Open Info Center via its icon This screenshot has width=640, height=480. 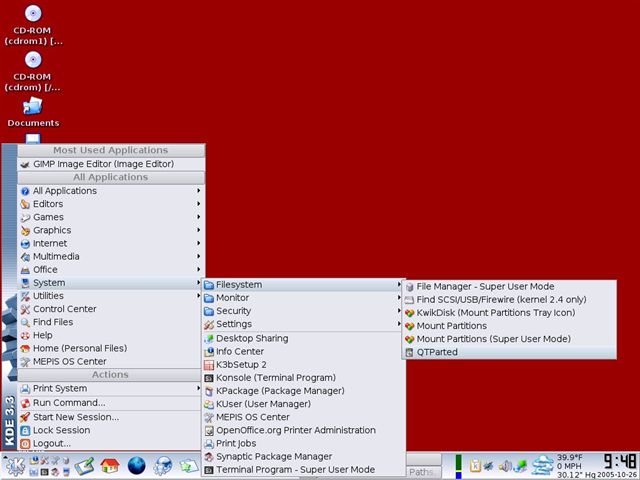(x=209, y=351)
